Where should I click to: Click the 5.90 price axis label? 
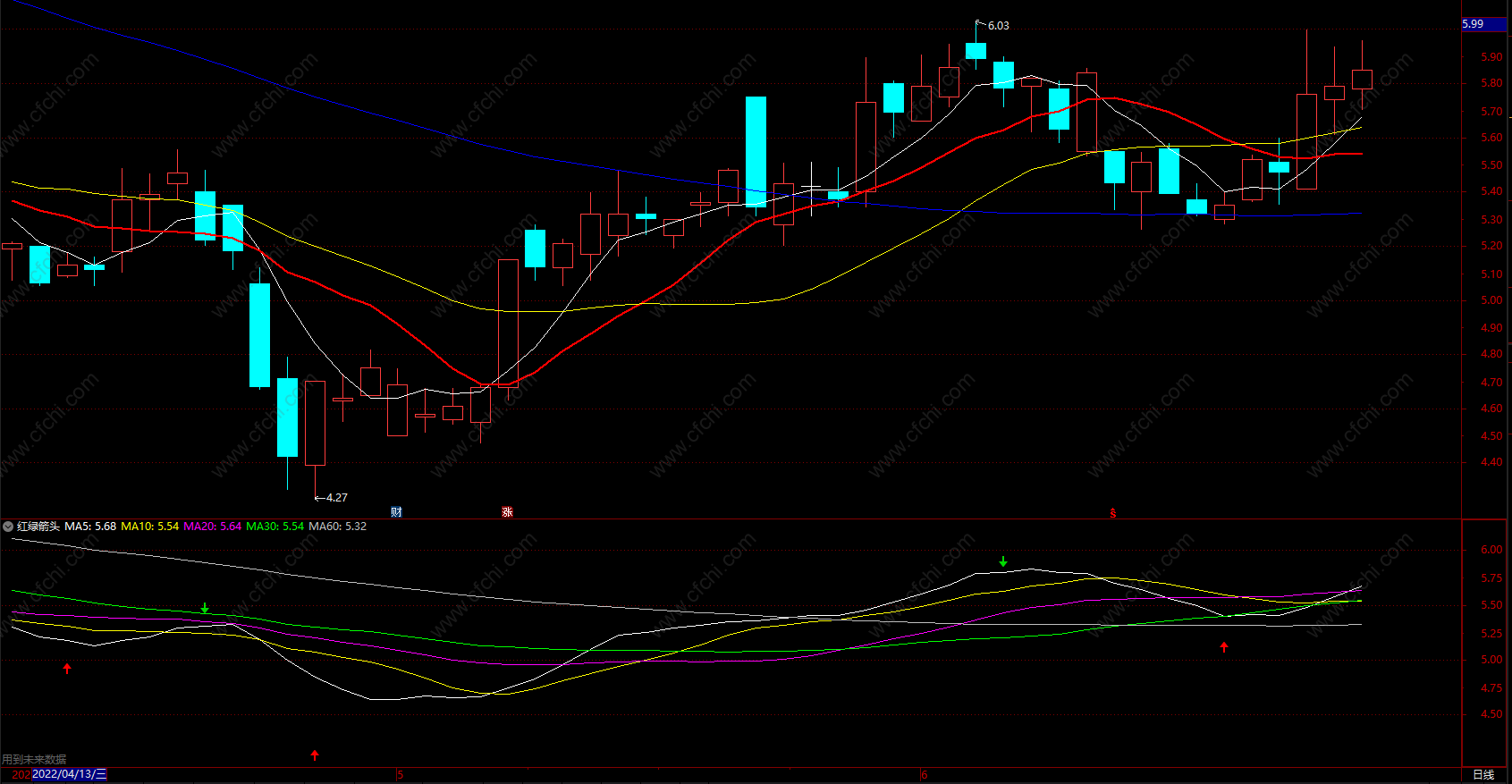[x=1491, y=56]
